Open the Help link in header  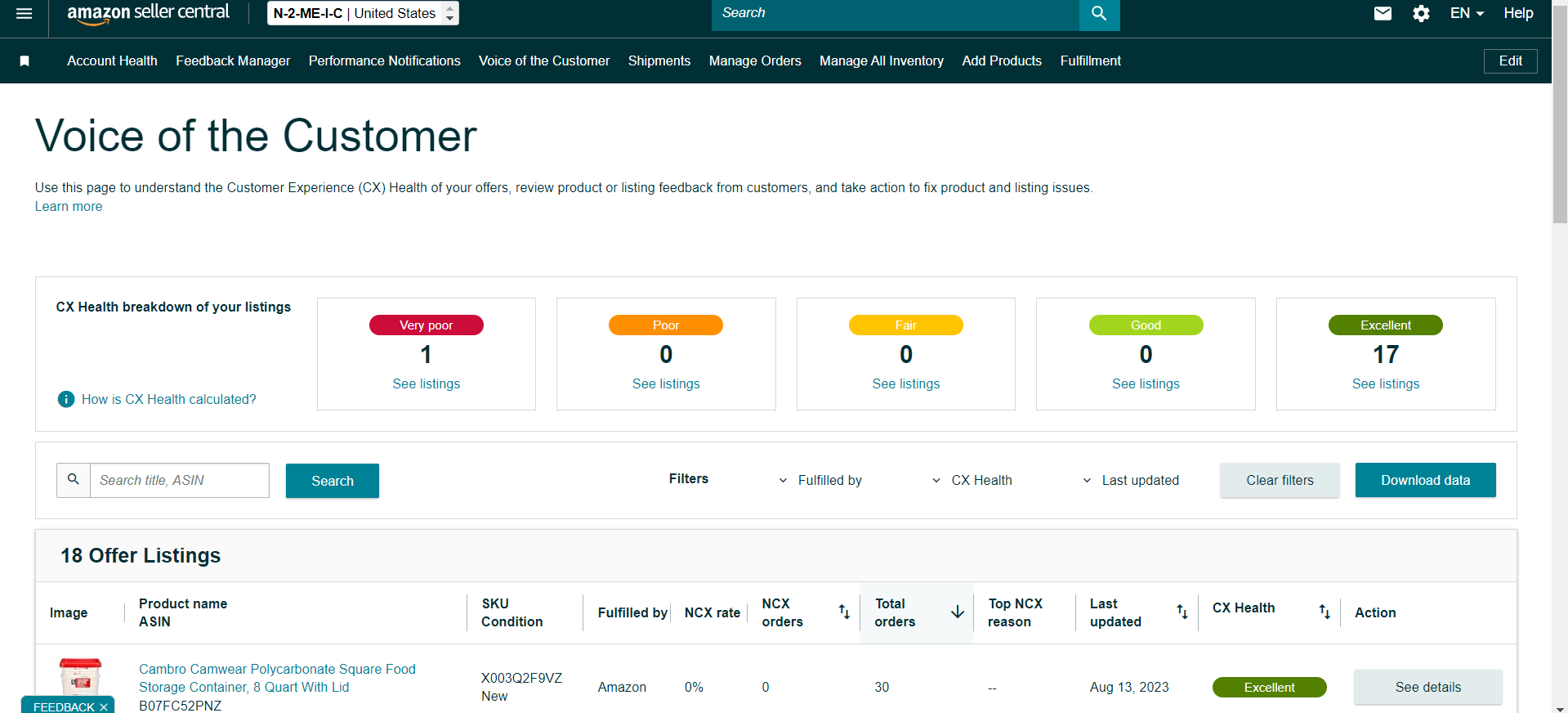coord(1518,13)
